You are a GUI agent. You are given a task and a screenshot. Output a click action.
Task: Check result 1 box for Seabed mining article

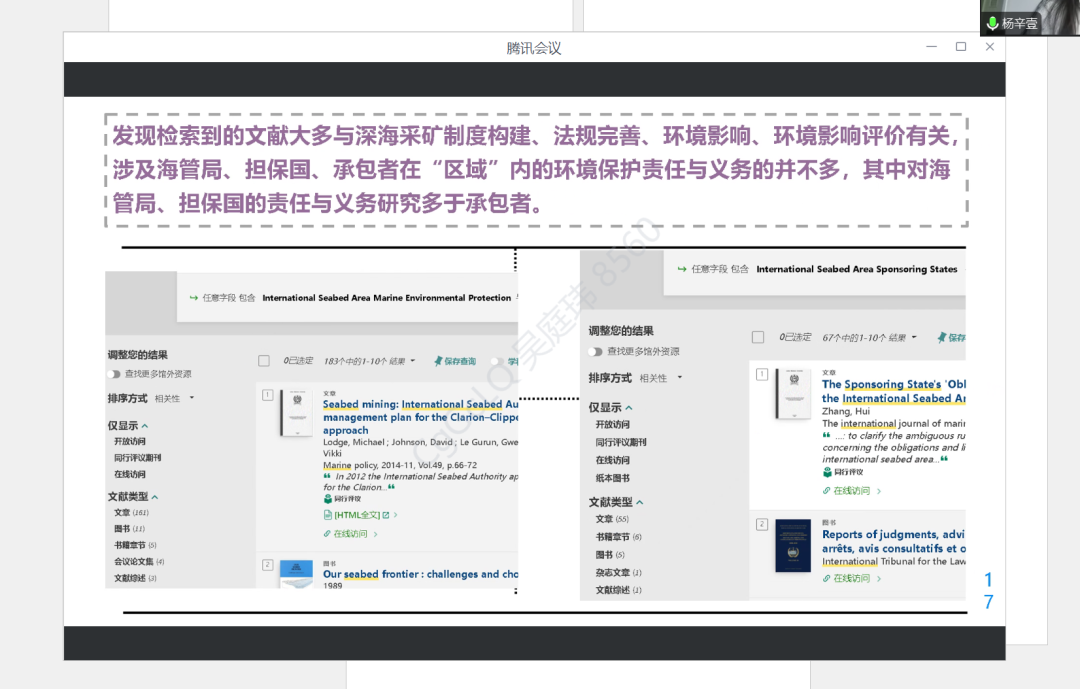pyautogui.click(x=267, y=395)
